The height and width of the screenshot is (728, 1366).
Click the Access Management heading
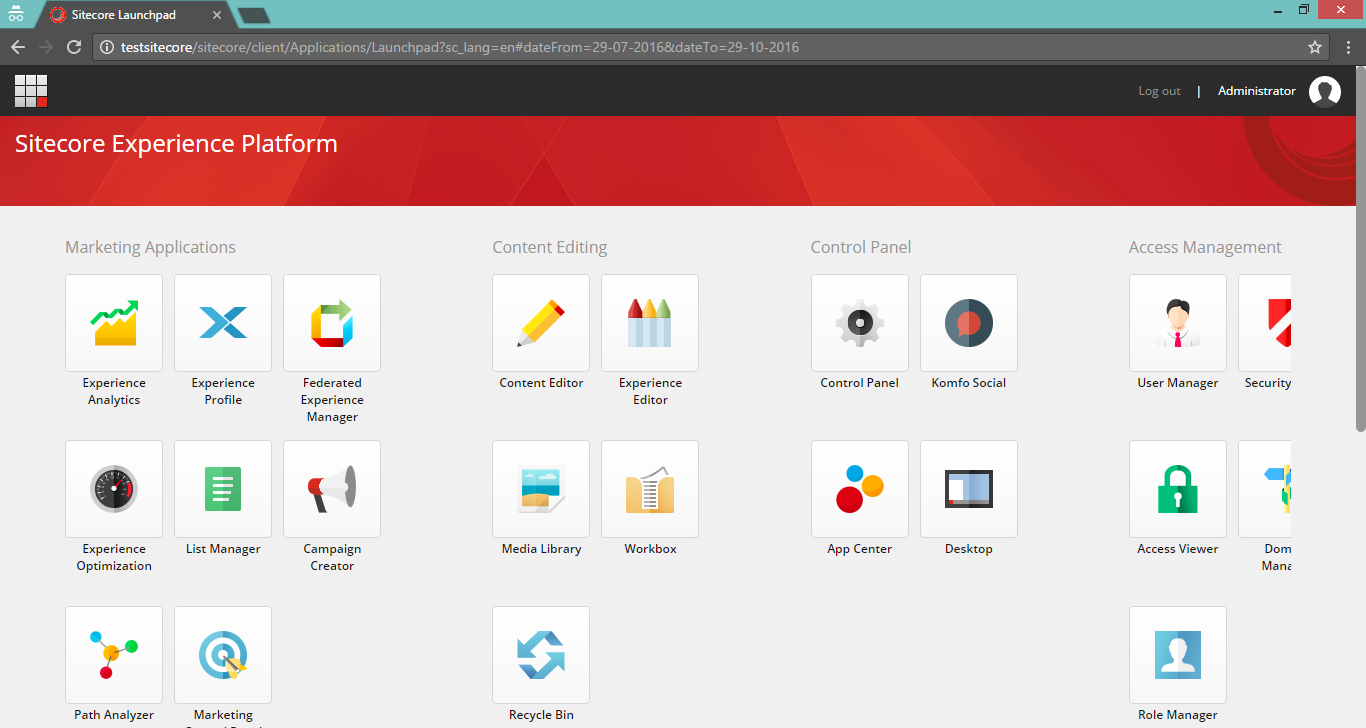point(1205,247)
